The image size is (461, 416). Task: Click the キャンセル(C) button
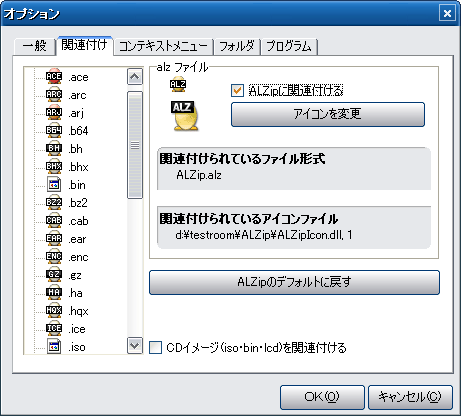point(410,397)
